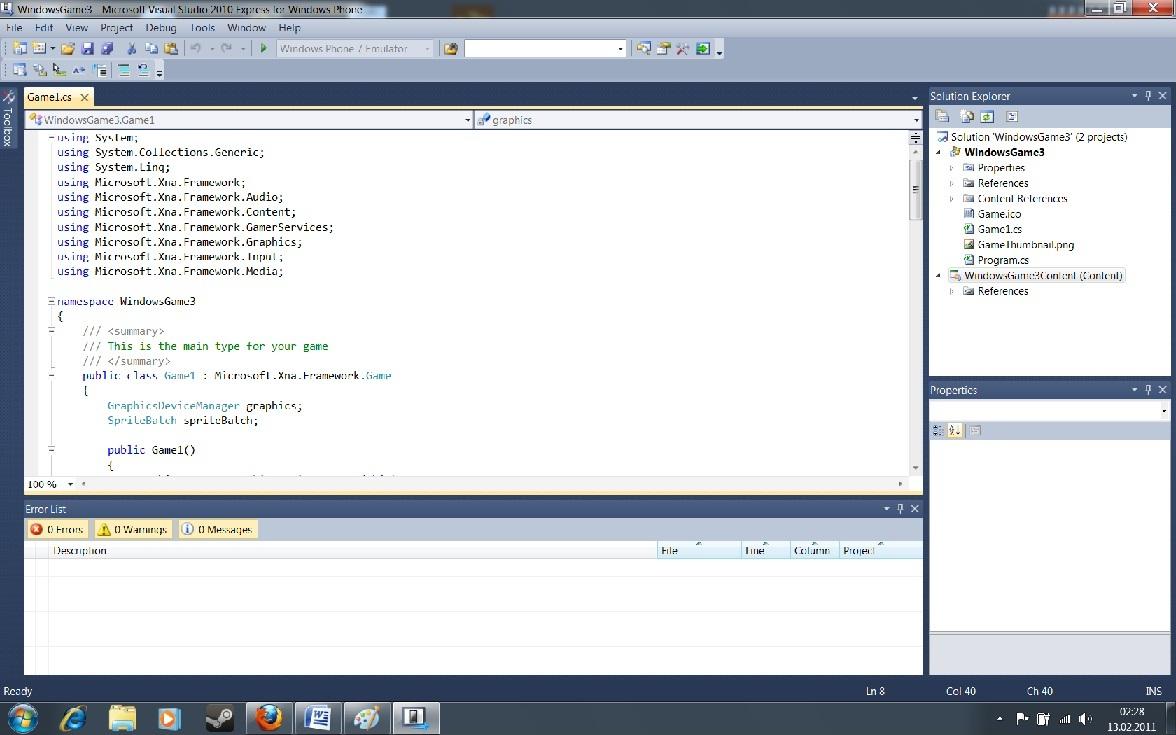Viewport: 1176px width, 735px height.
Task: Sort Error List by File column
Action: [x=699, y=550]
